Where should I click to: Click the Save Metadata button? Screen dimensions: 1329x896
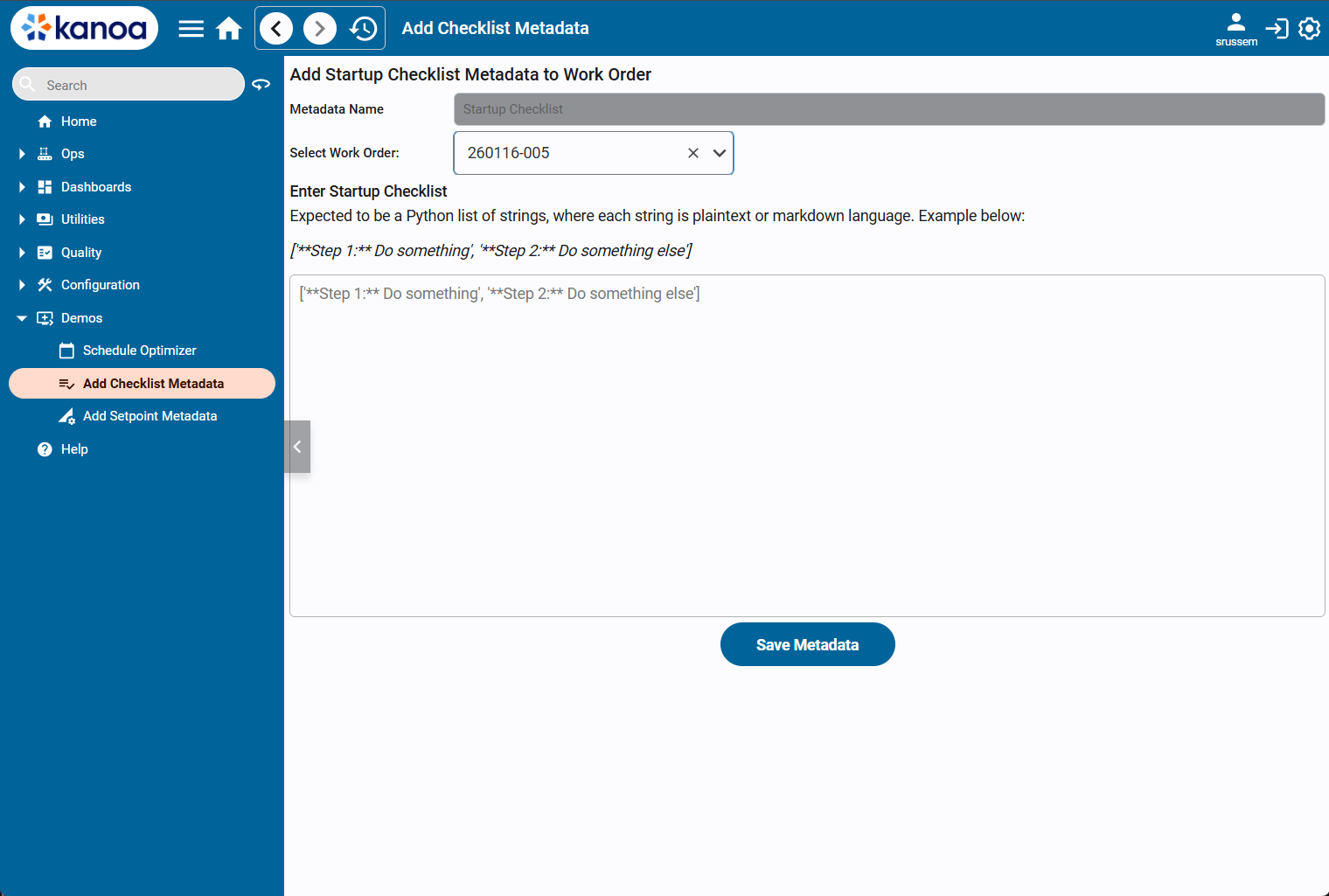point(807,644)
